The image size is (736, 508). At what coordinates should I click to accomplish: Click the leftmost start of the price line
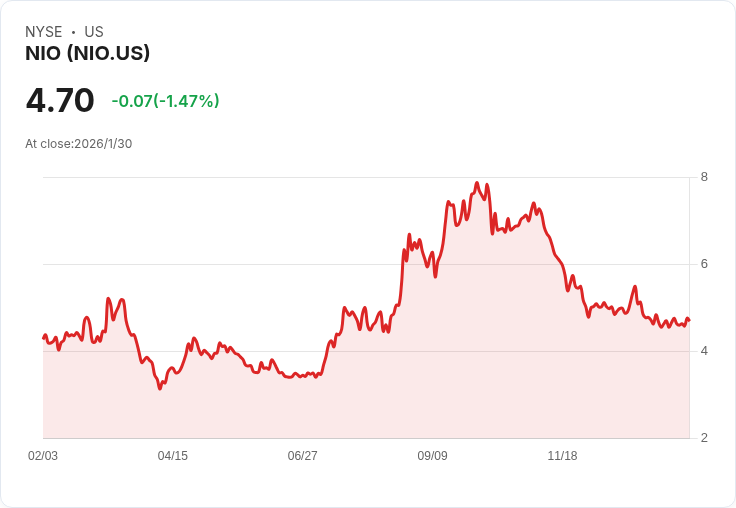pos(43,338)
